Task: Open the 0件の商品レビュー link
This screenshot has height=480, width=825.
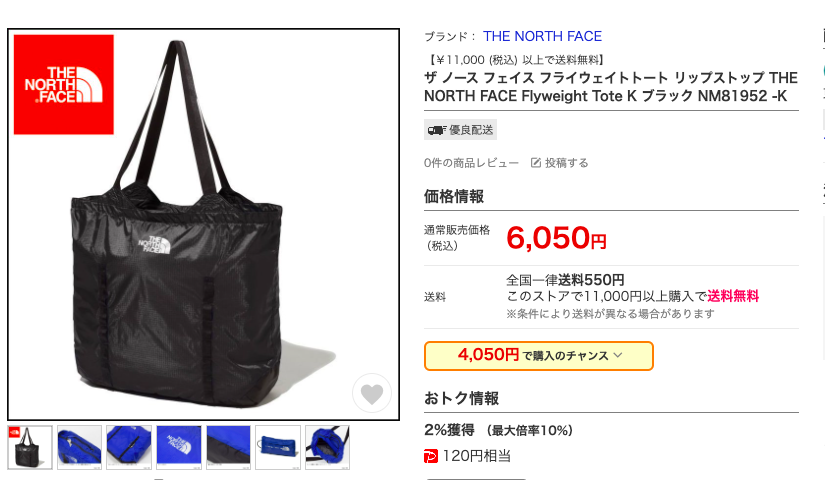Action: [x=471, y=163]
